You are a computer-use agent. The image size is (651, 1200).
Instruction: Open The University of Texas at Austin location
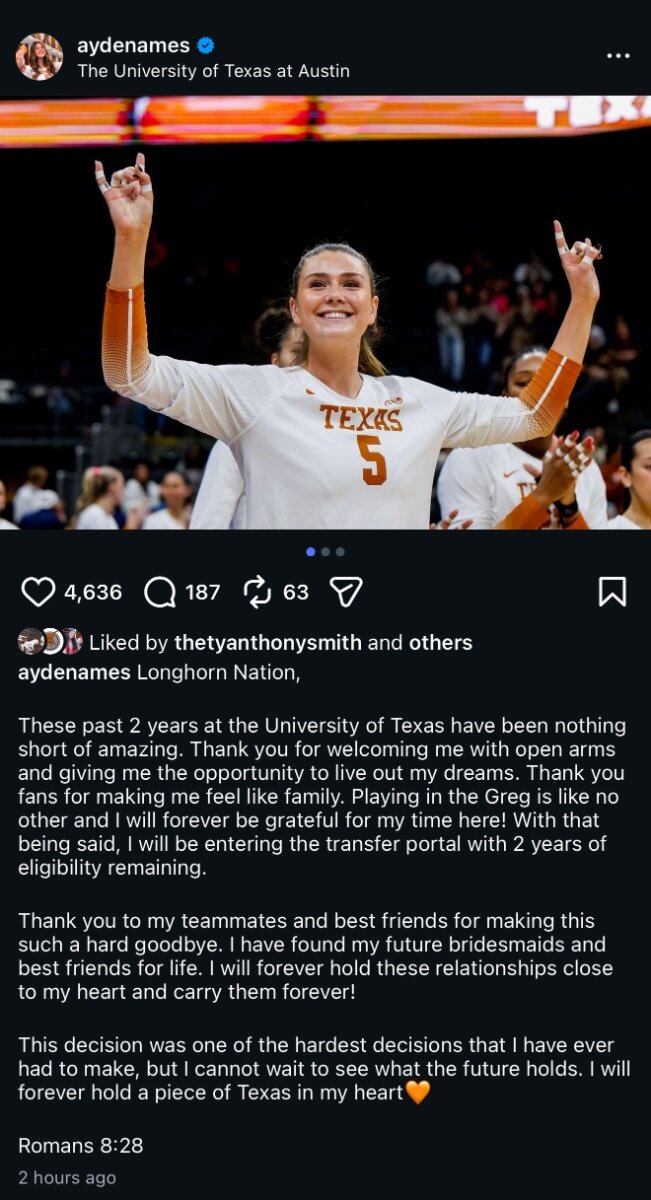point(213,71)
